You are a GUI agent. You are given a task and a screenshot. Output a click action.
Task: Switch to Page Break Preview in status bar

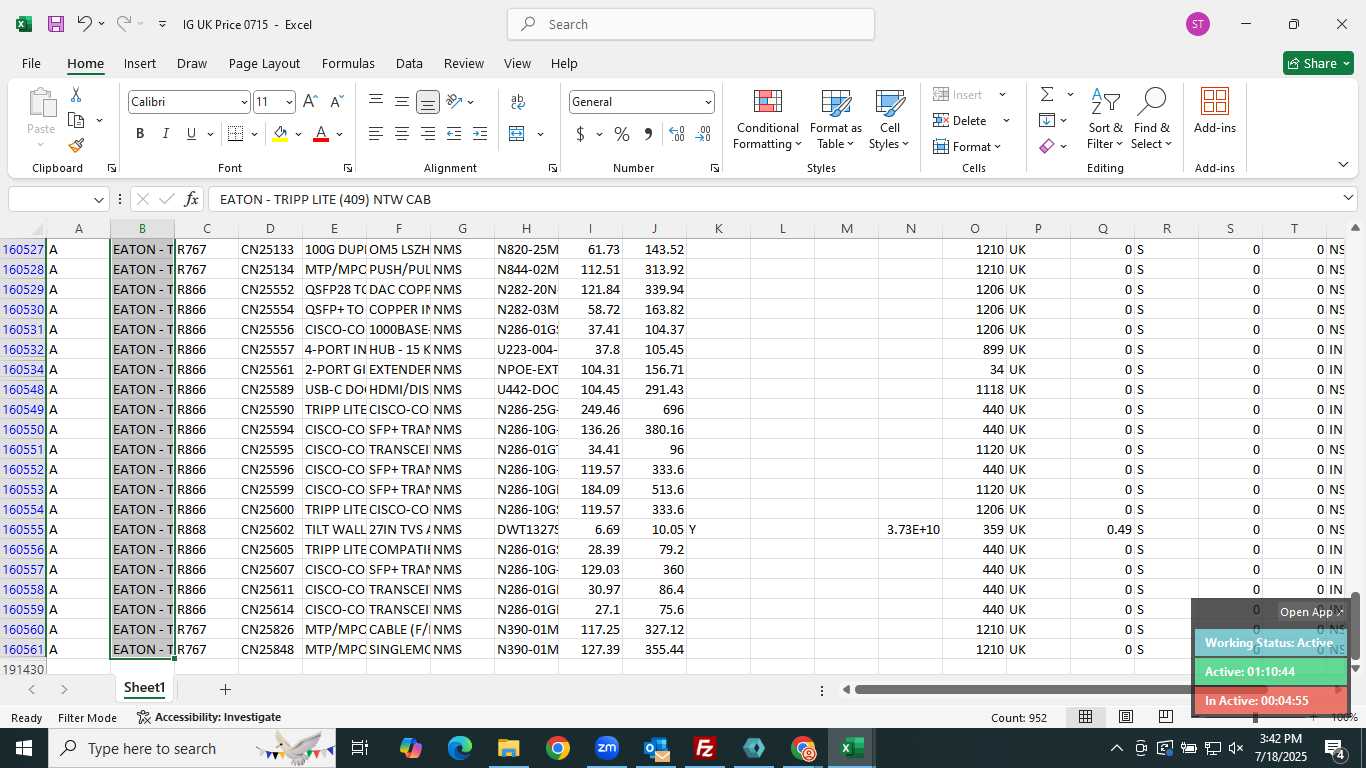pyautogui.click(x=1165, y=717)
